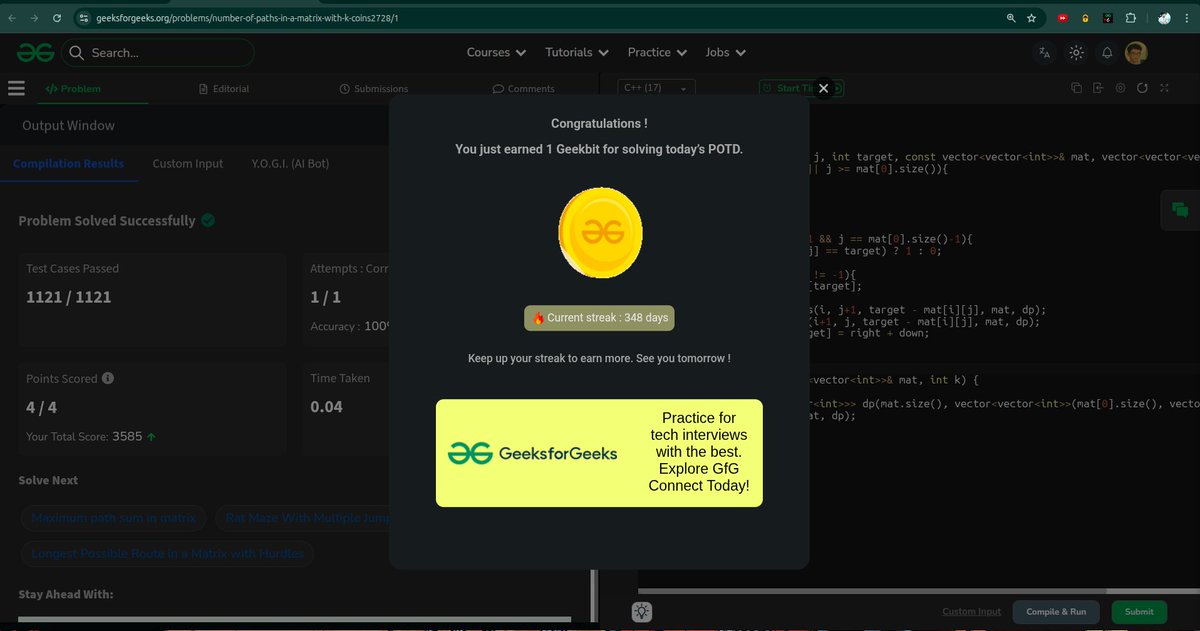Open the green chat bubble widget
This screenshot has height=631, width=1200.
point(1180,209)
